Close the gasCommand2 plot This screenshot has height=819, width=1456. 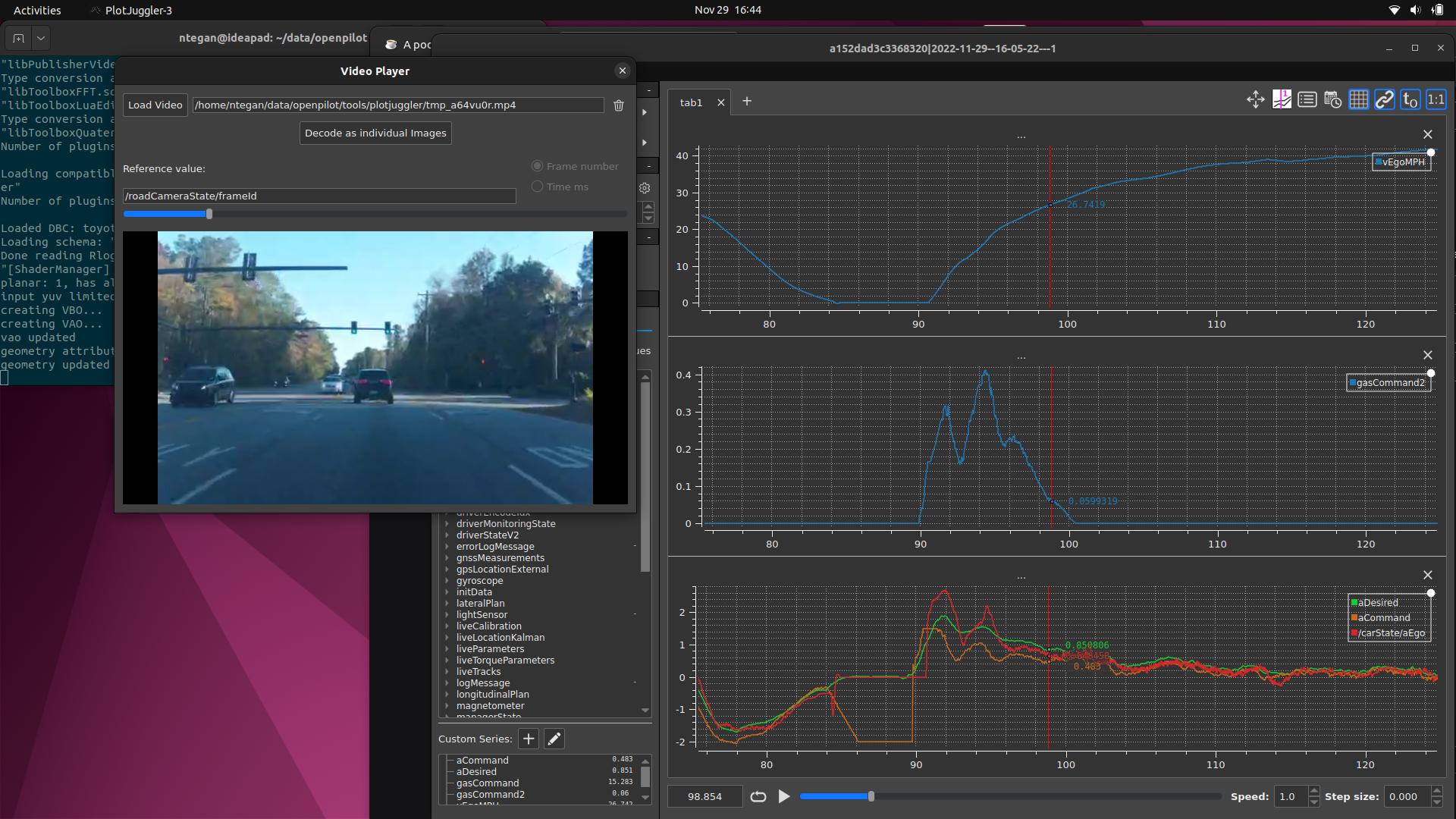click(1428, 355)
